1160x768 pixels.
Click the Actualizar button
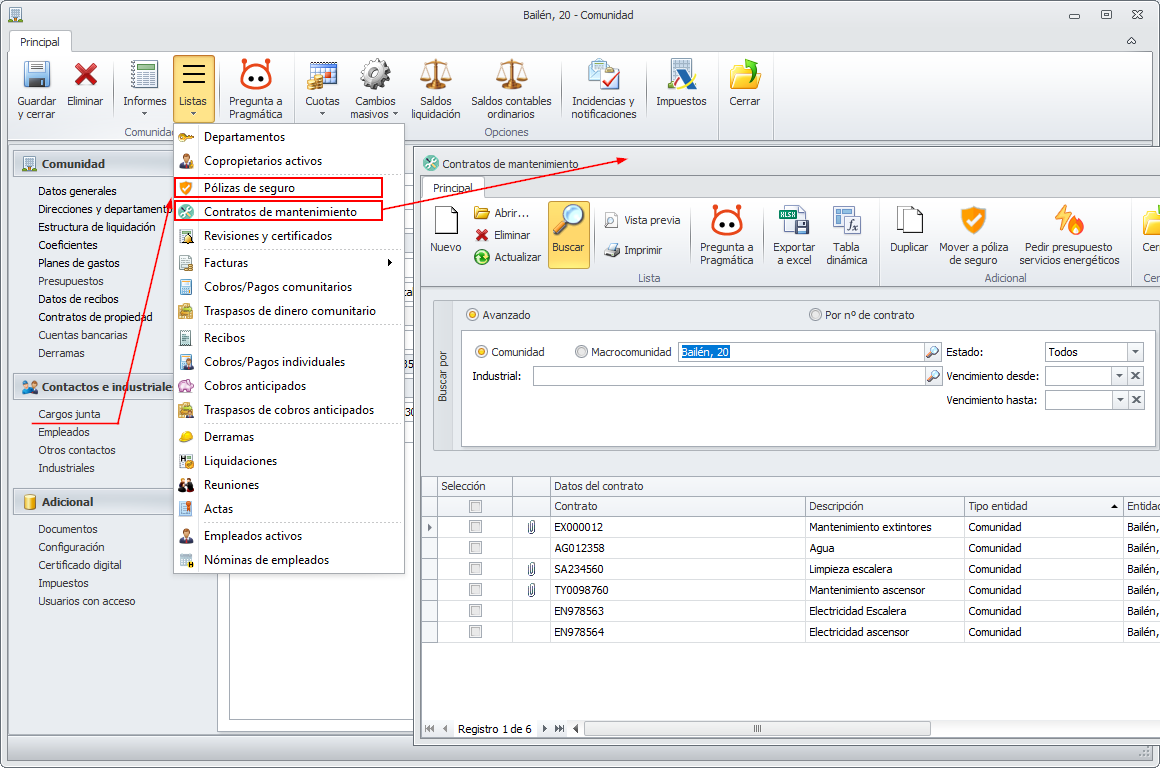click(508, 257)
